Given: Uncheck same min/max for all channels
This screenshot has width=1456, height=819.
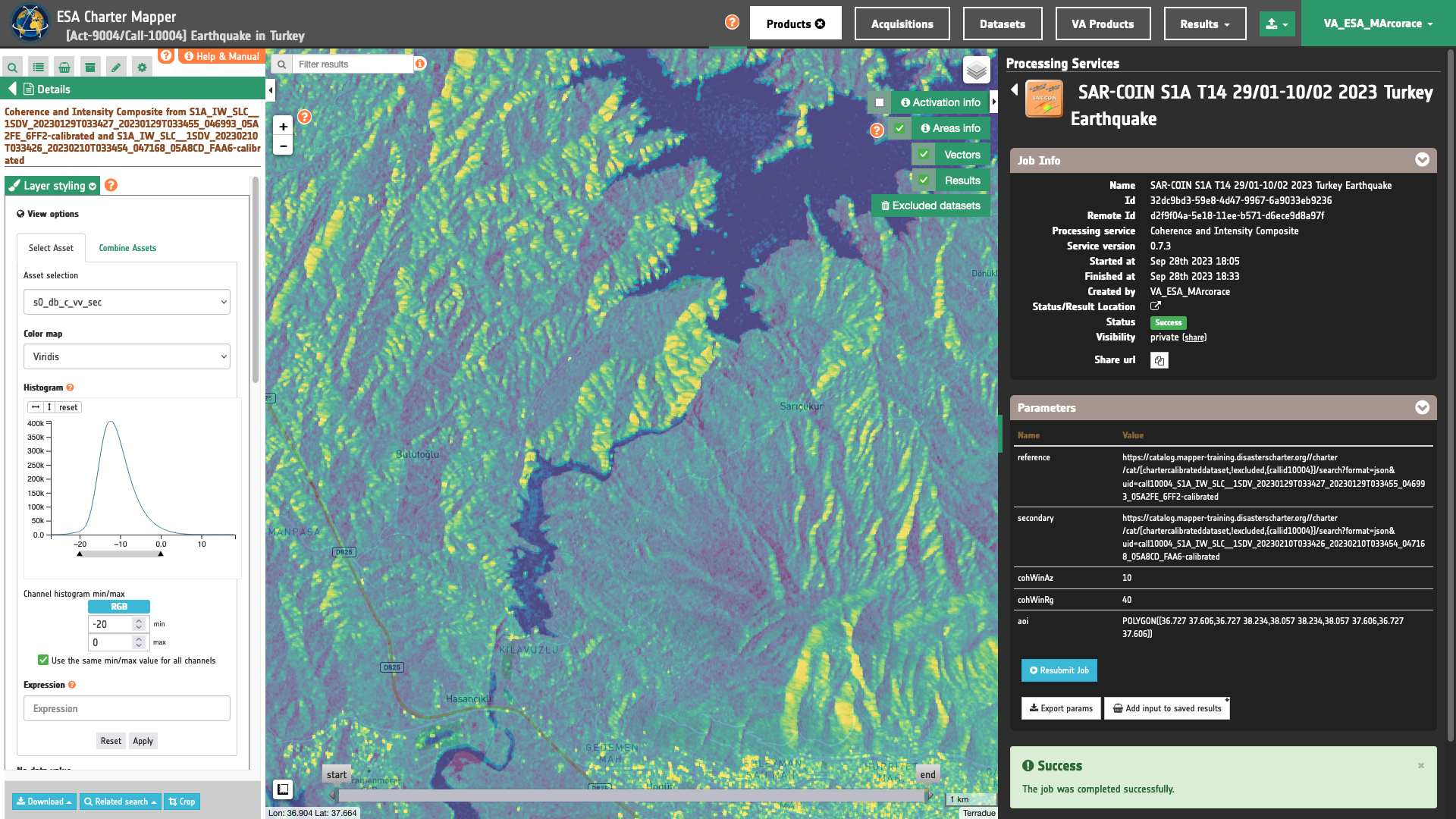Looking at the screenshot, I should (43, 661).
